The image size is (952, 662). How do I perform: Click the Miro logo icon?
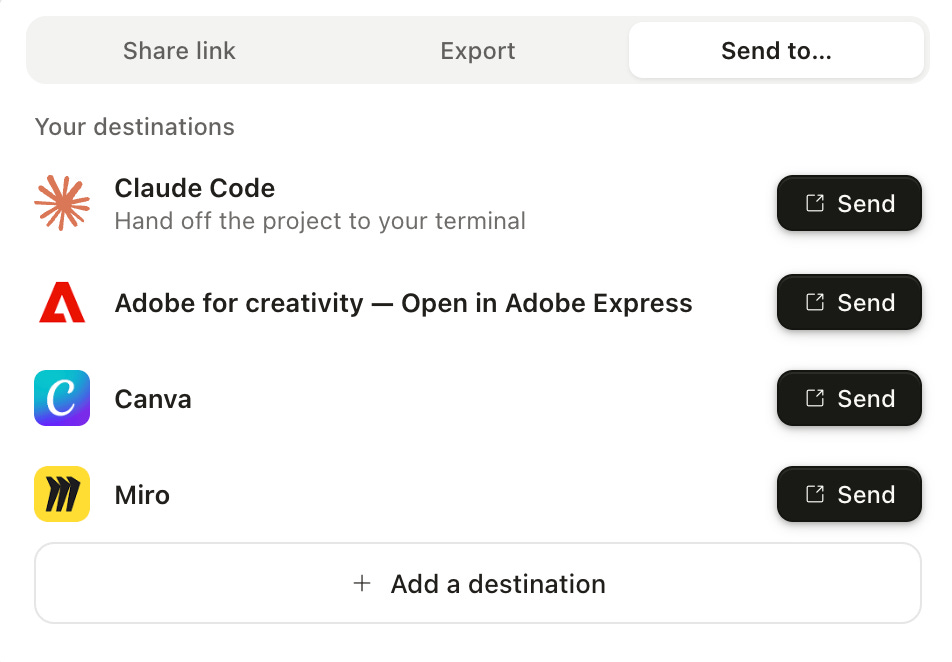click(x=62, y=494)
